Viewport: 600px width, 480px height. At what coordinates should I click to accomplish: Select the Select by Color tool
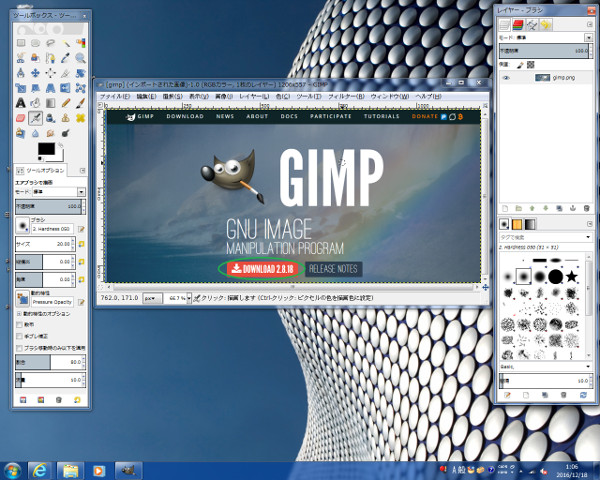click(x=80, y=43)
